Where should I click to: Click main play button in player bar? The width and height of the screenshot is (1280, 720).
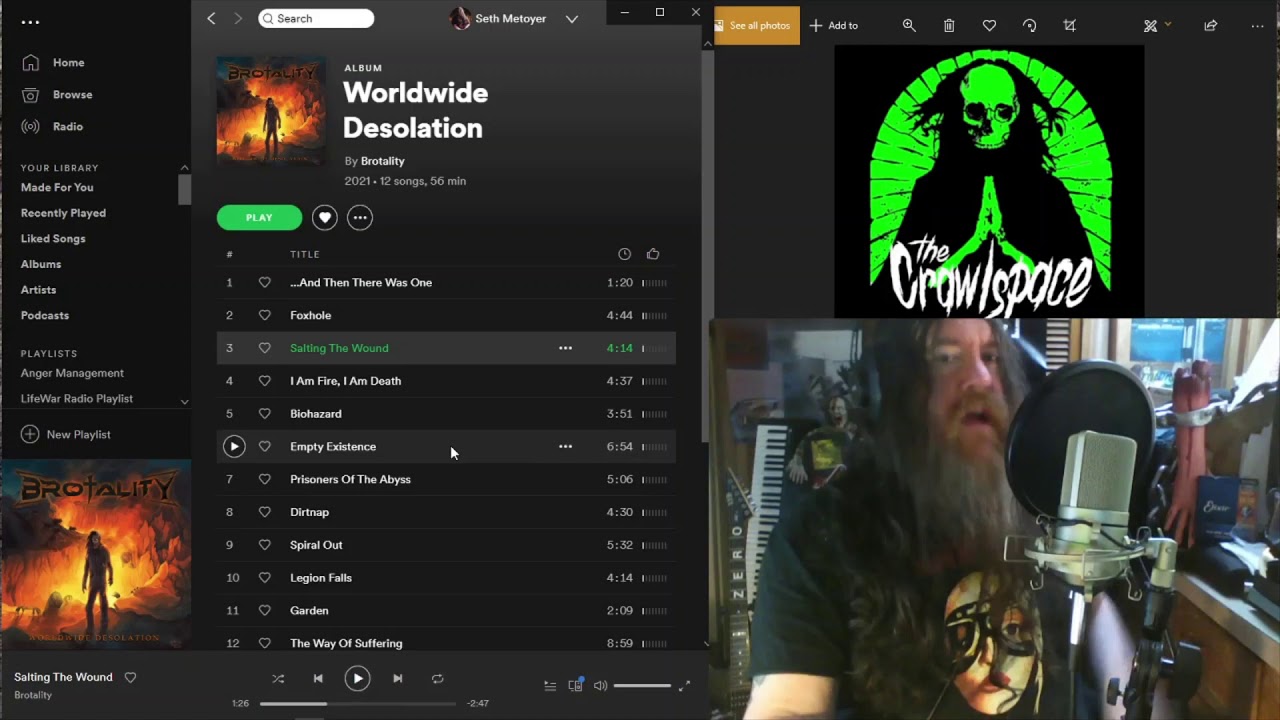coord(357,678)
